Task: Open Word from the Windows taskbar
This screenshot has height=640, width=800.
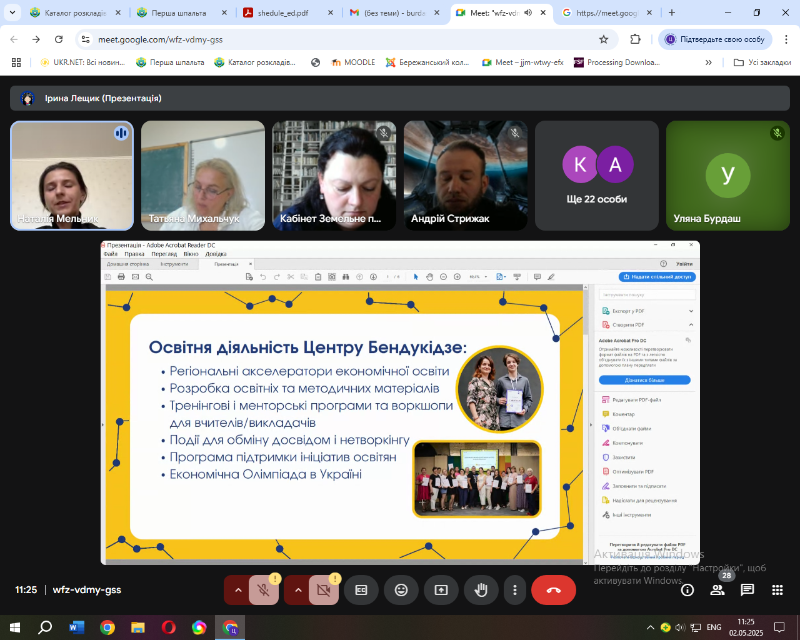Action: coord(77,627)
